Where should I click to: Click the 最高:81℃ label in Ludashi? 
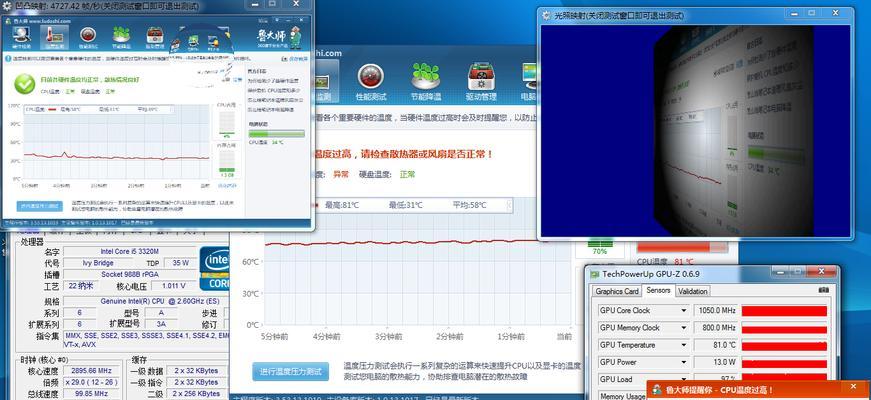coord(342,205)
